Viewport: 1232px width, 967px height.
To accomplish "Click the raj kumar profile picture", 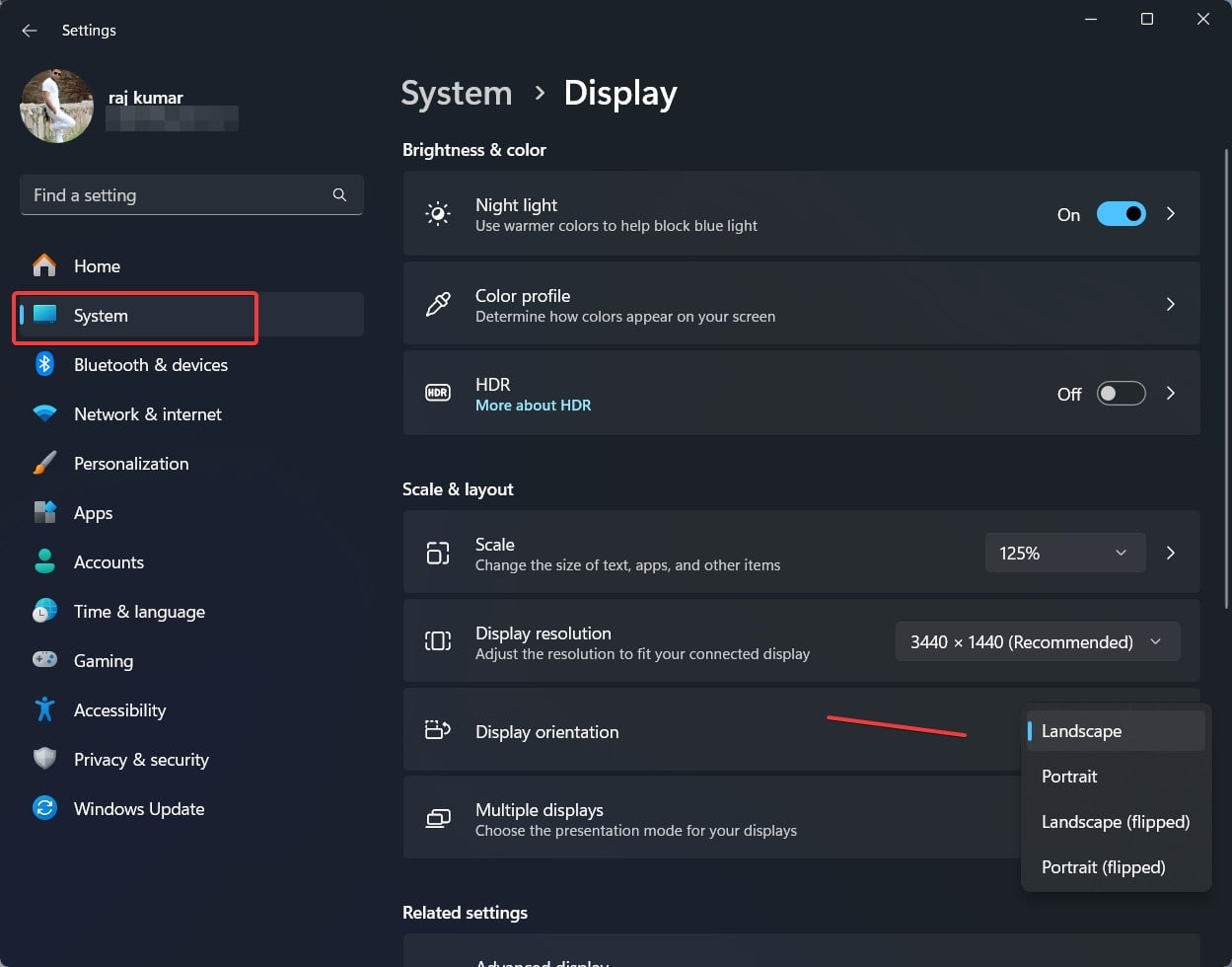I will tap(56, 106).
